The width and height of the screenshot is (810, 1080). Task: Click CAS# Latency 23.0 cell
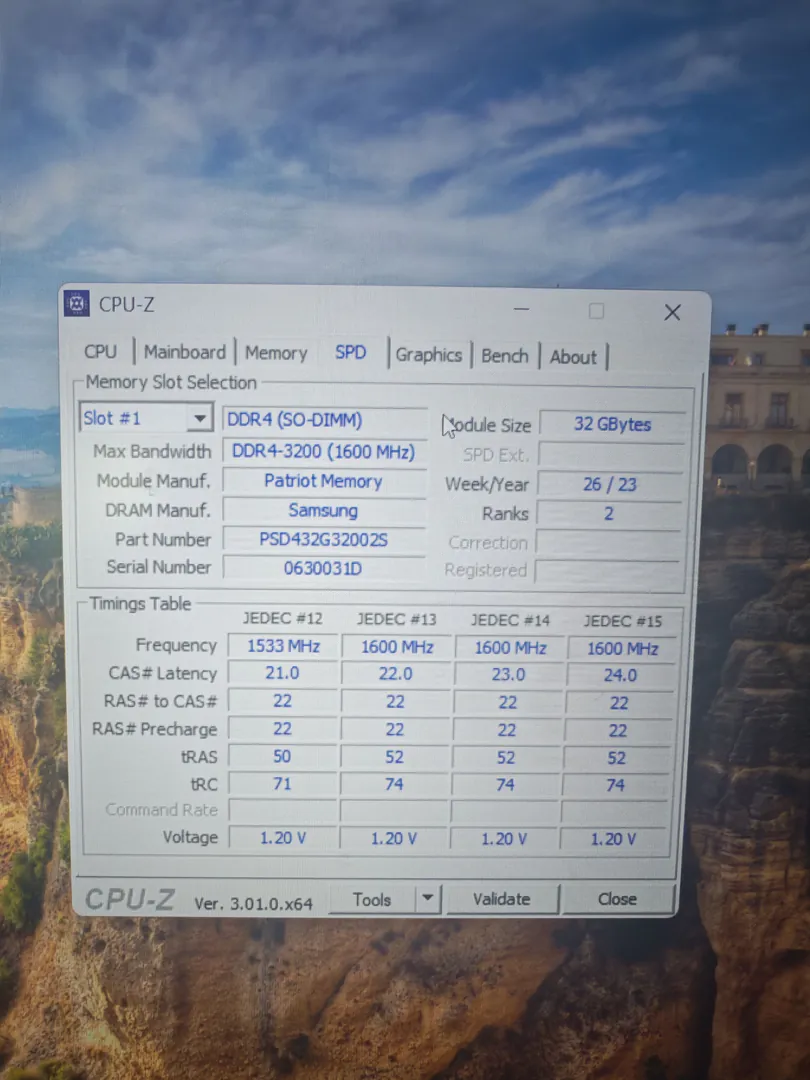(x=508, y=675)
